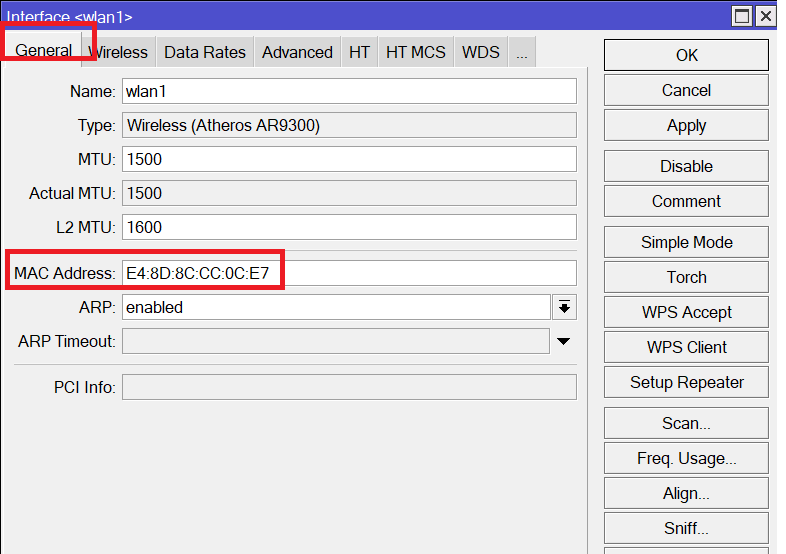Screen dimensions: 786x554
Task: Open Setup Repeater
Action: (x=686, y=382)
